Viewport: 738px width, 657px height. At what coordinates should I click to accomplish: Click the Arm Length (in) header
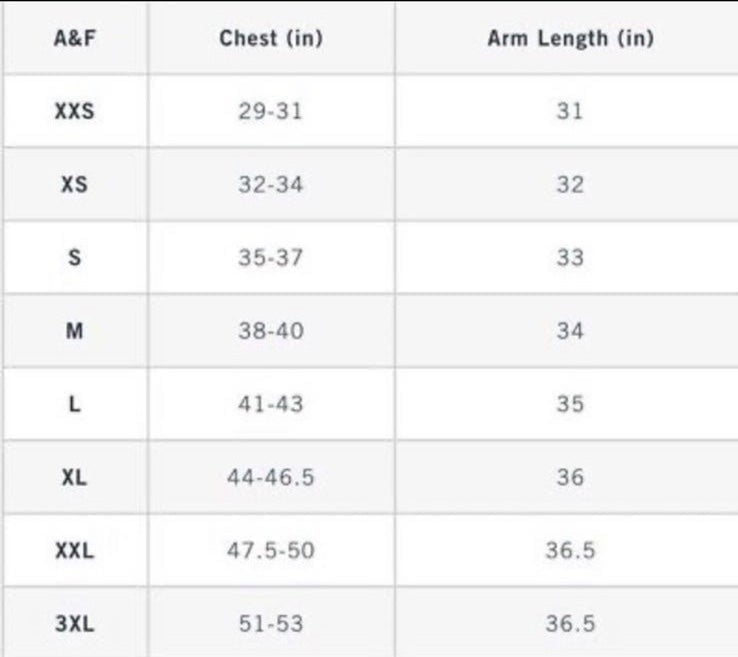570,38
